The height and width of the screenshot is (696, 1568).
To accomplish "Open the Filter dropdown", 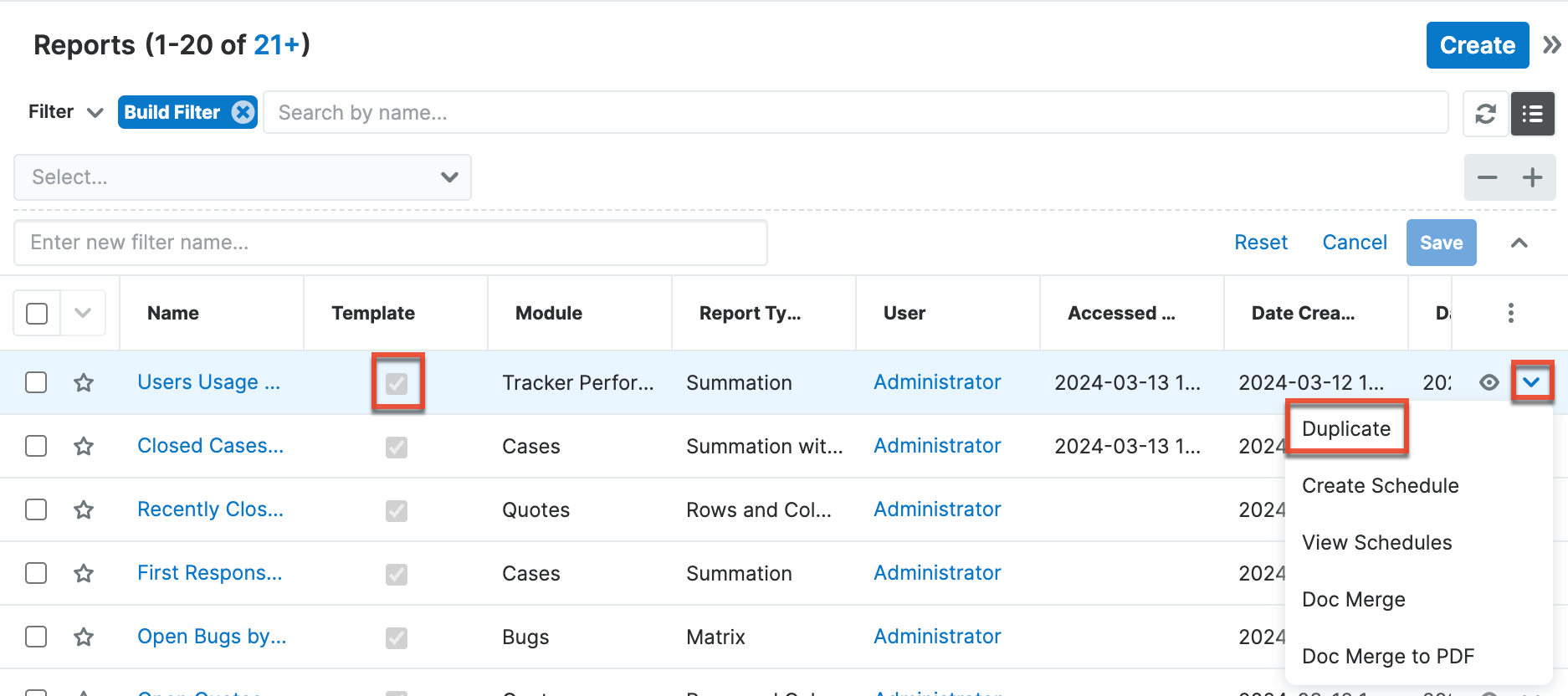I will [65, 112].
